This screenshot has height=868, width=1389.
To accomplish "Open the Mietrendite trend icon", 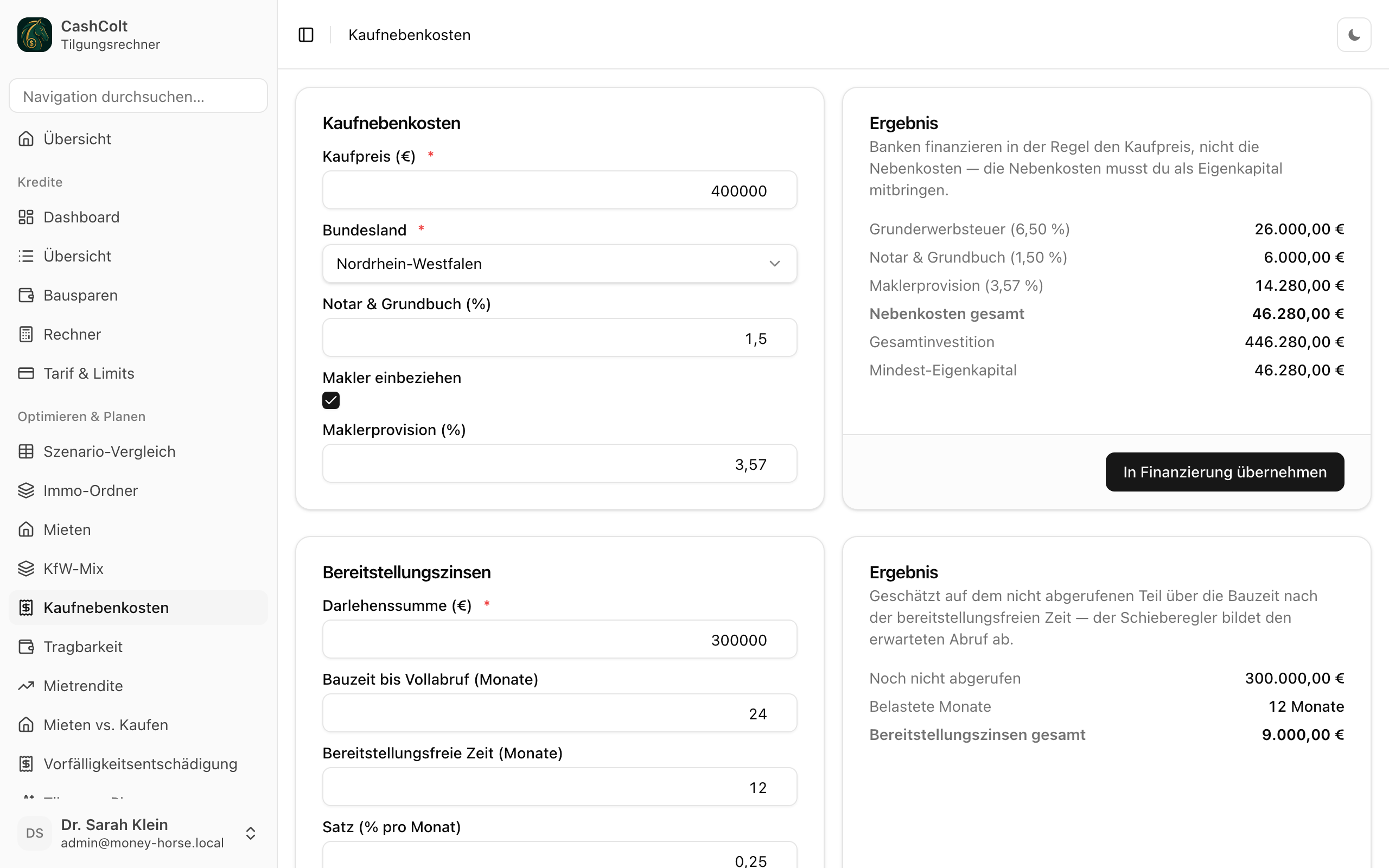I will [x=26, y=685].
